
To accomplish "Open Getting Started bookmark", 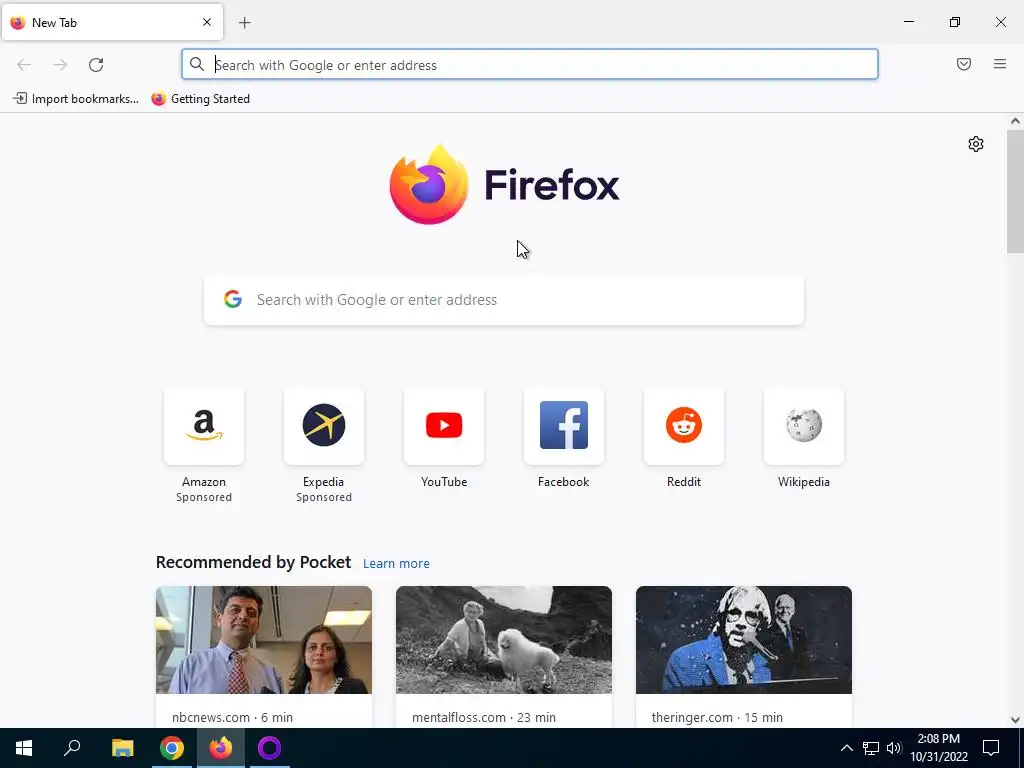I will pyautogui.click(x=200, y=99).
